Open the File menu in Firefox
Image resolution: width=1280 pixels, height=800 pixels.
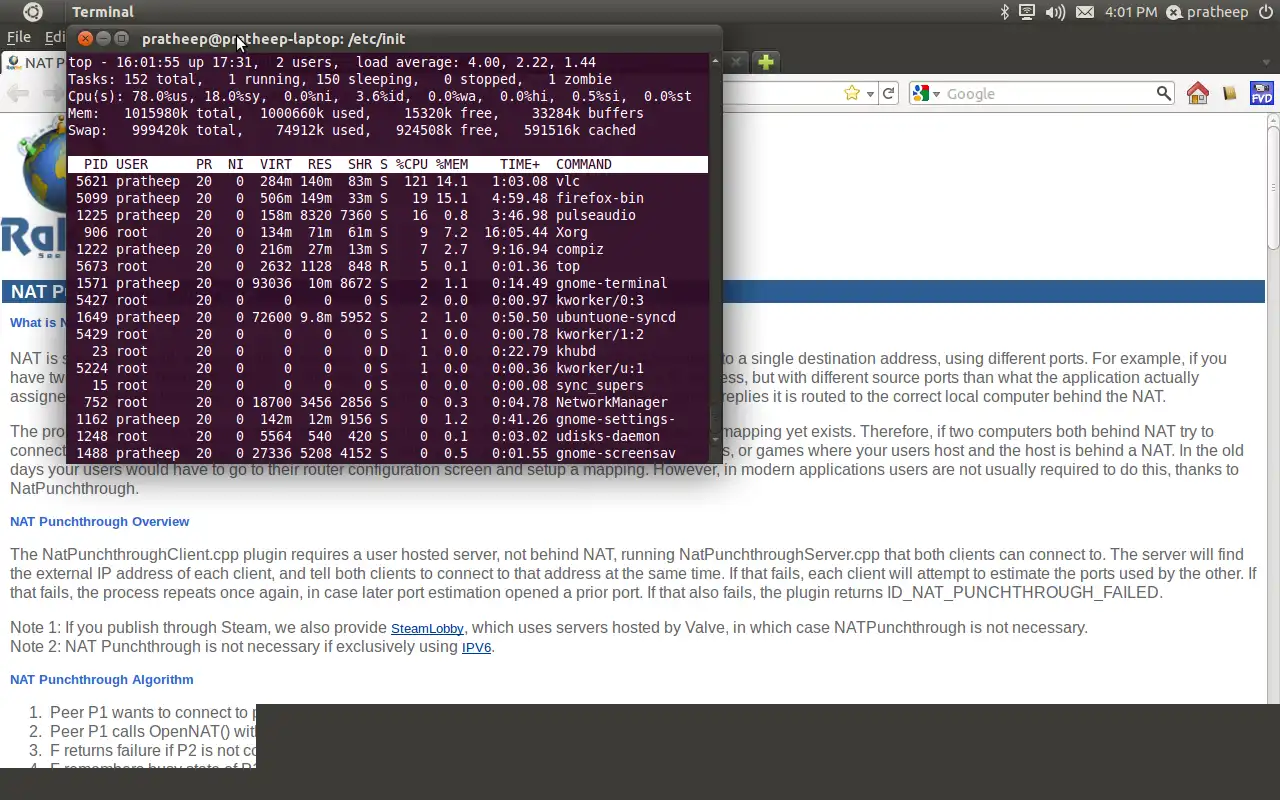tap(18, 37)
